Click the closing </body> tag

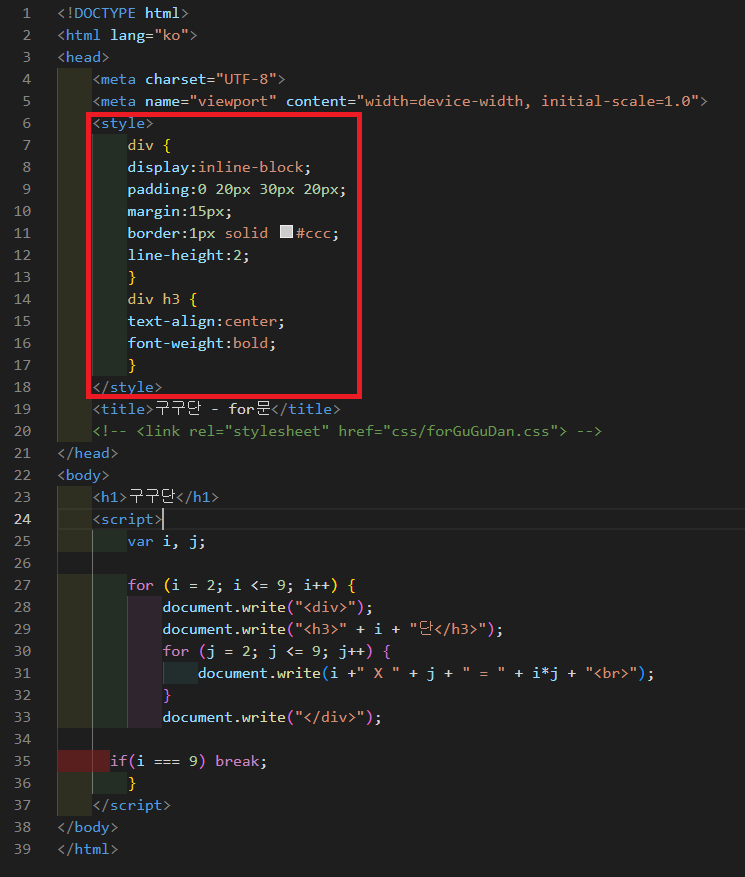pyautogui.click(x=88, y=827)
